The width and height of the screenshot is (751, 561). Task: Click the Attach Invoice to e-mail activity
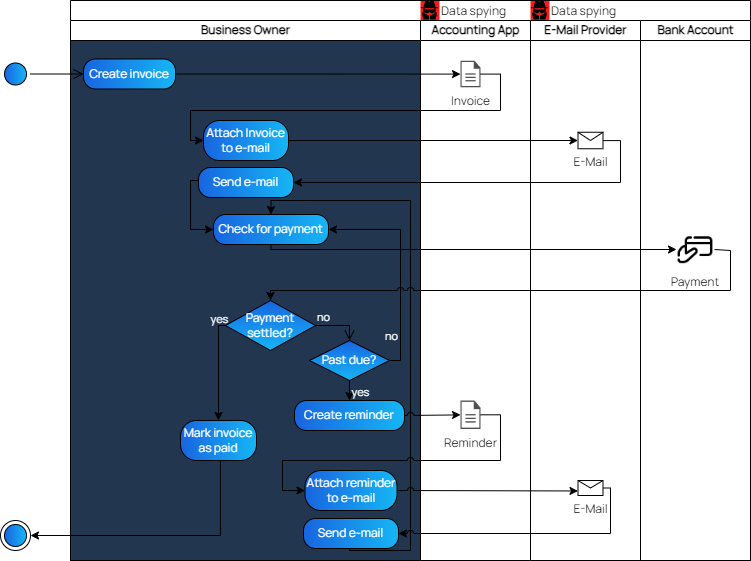pos(246,140)
